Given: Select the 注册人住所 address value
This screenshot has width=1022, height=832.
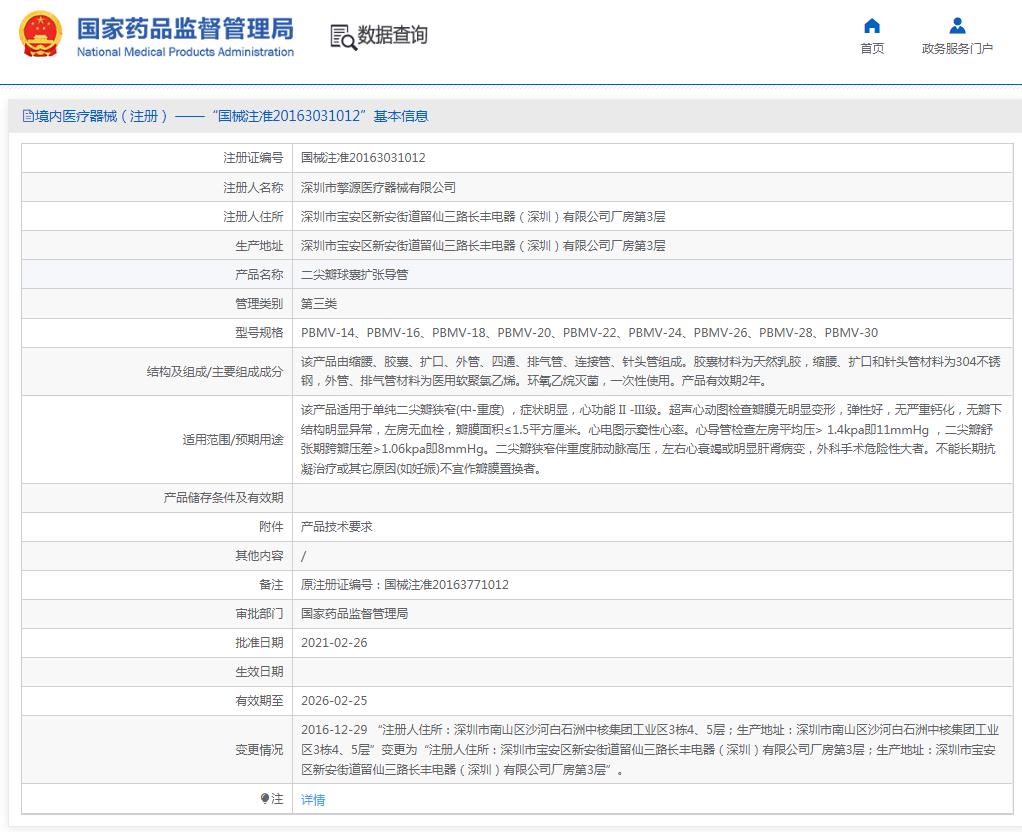Looking at the screenshot, I should point(483,216).
